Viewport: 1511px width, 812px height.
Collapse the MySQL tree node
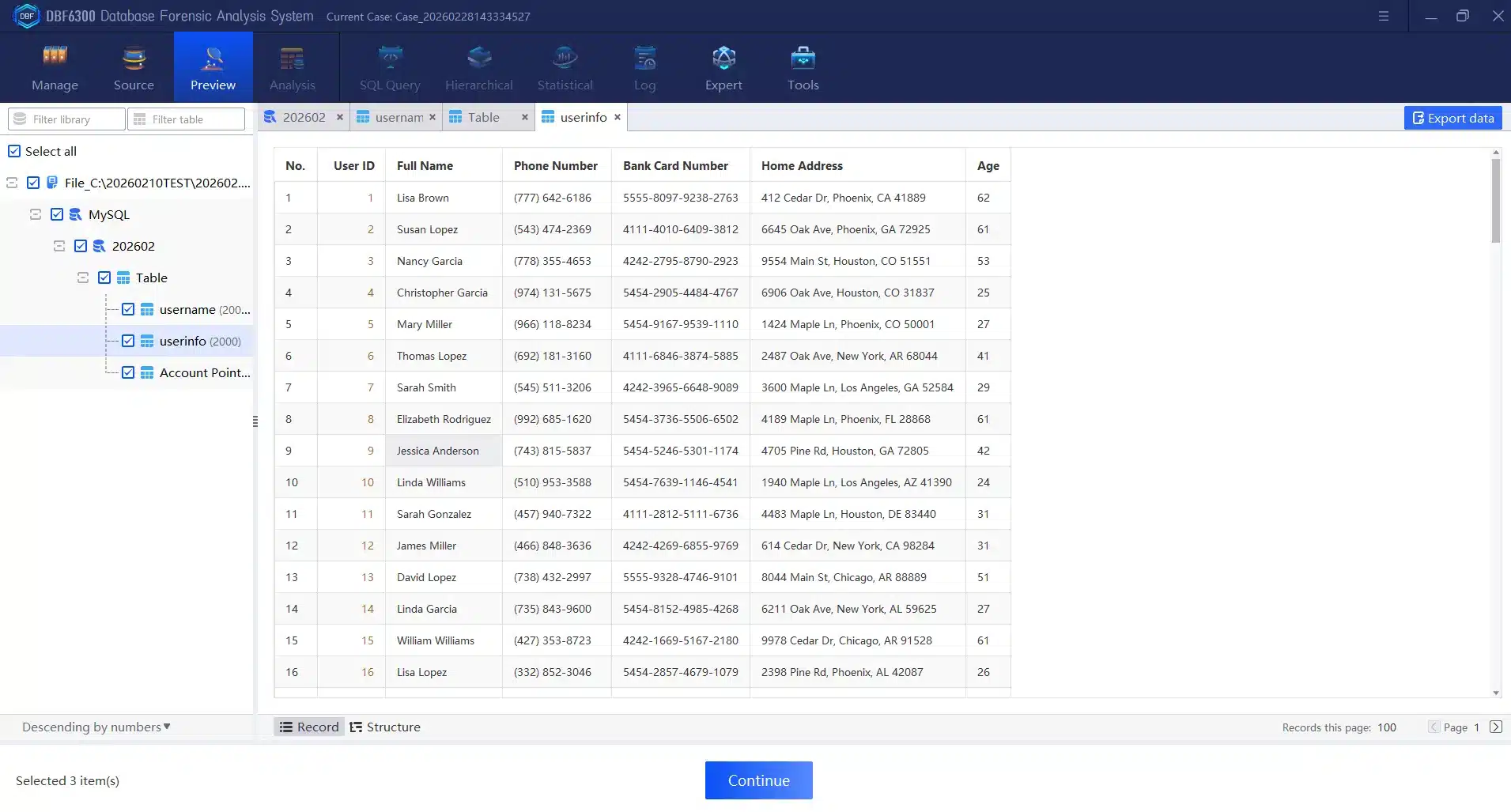tap(36, 214)
